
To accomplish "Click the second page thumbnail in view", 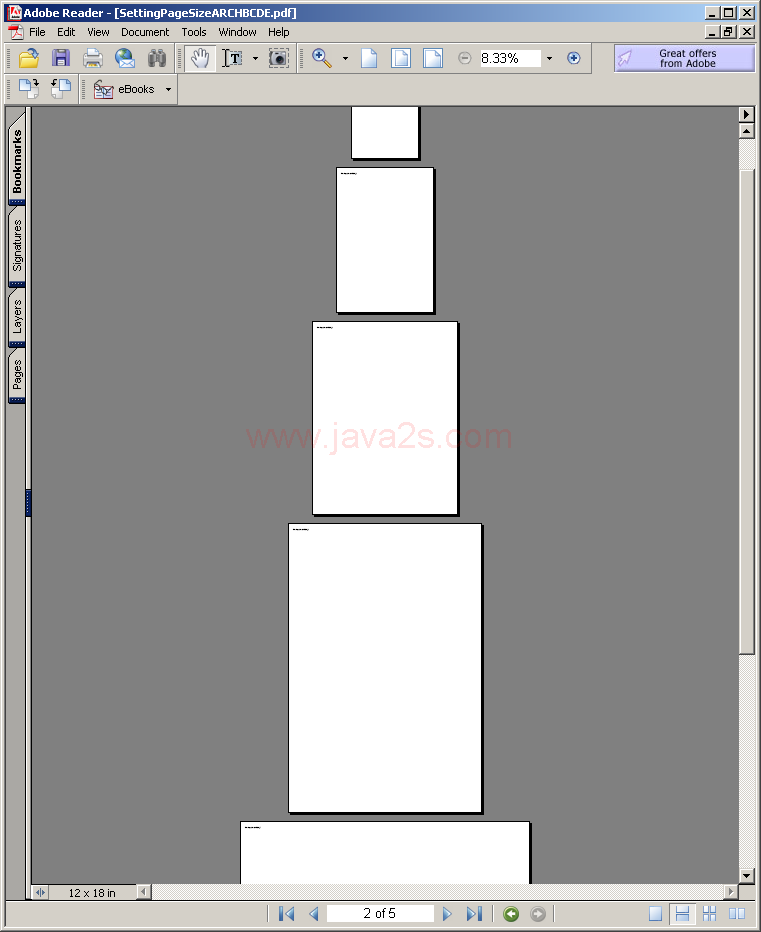I will (x=385, y=240).
